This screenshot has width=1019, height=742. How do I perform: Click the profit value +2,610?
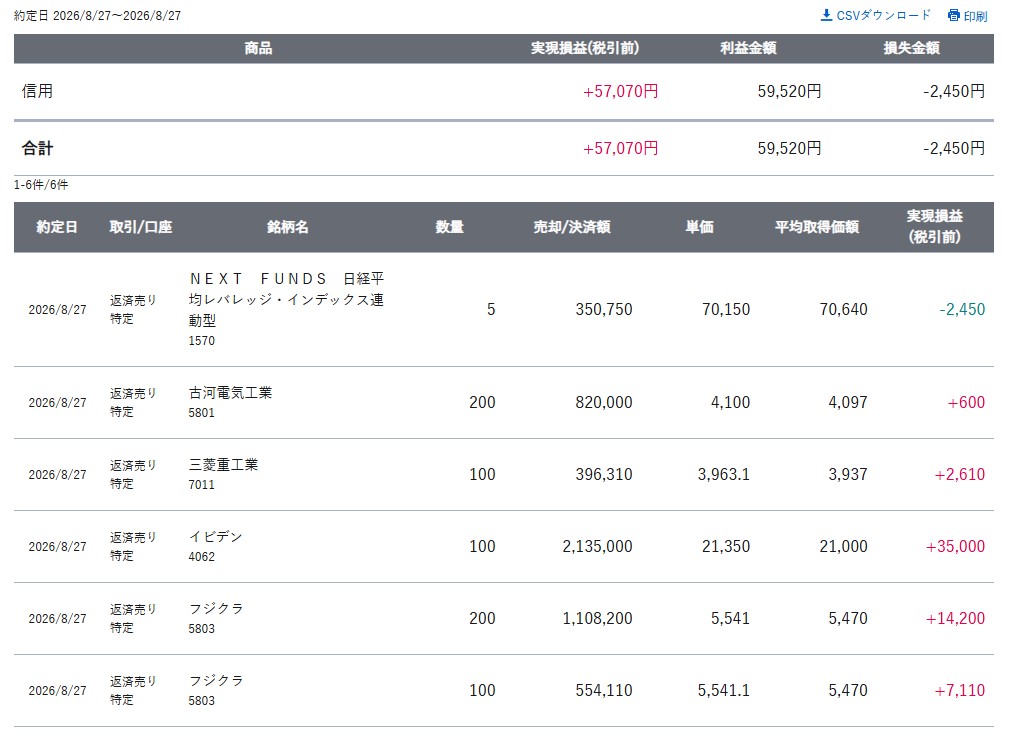point(960,474)
